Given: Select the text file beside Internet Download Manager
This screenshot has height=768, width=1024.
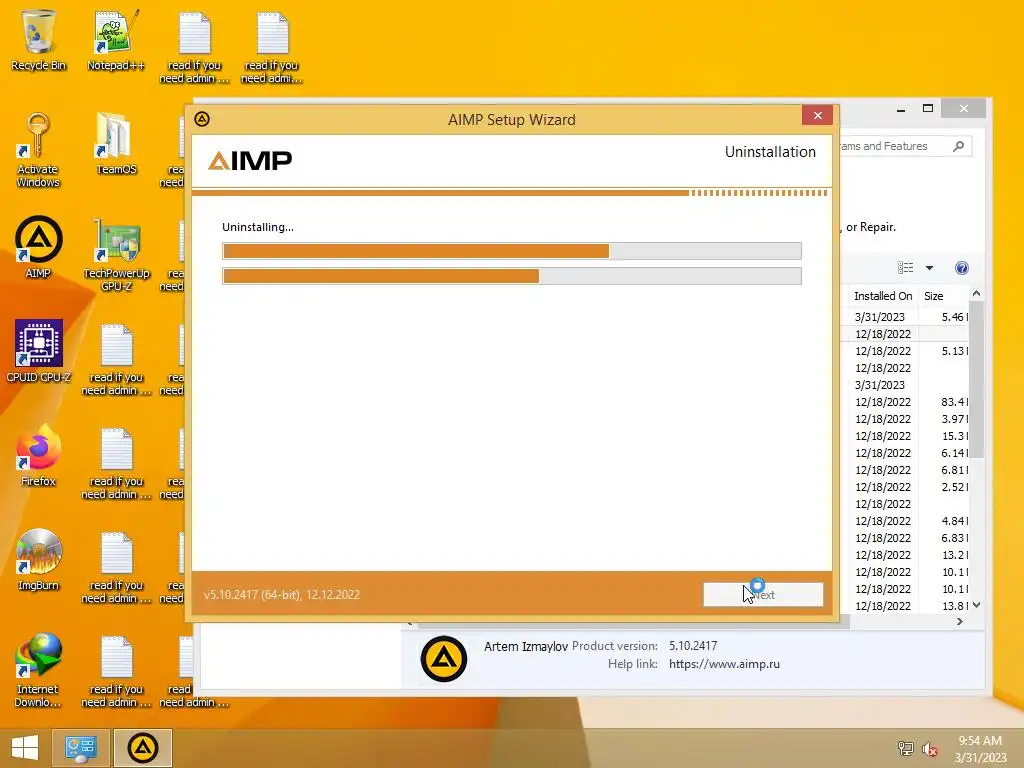Looking at the screenshot, I should tap(116, 671).
